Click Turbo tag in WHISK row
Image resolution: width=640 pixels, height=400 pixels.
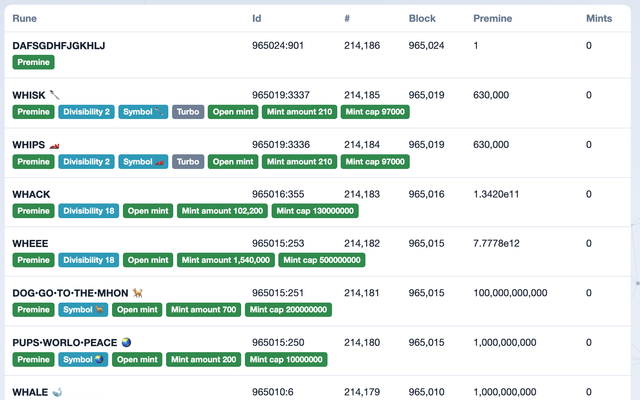[x=188, y=112]
